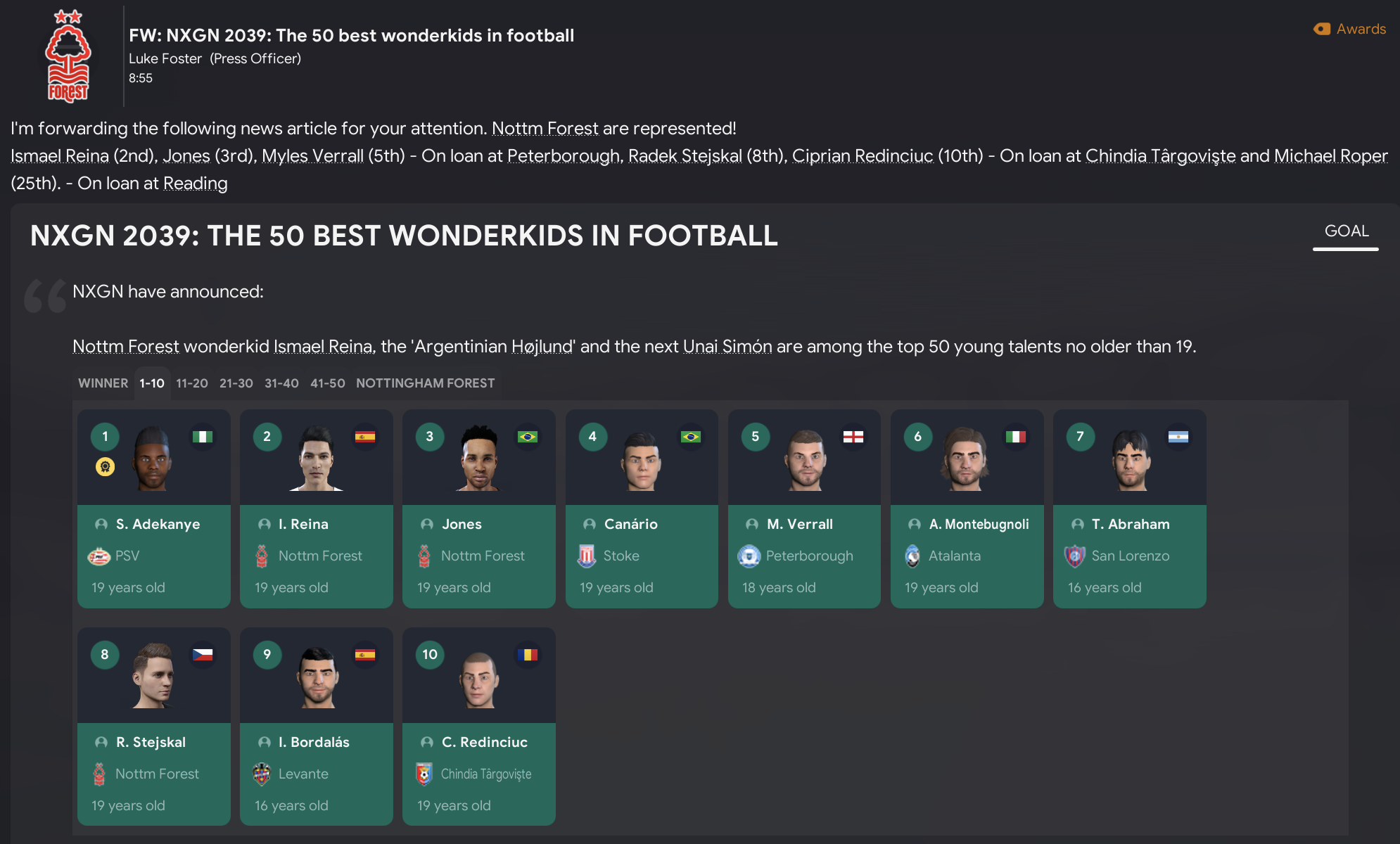Click the Peterborough club badge
Screen dimensions: 1400x844
pos(749,556)
